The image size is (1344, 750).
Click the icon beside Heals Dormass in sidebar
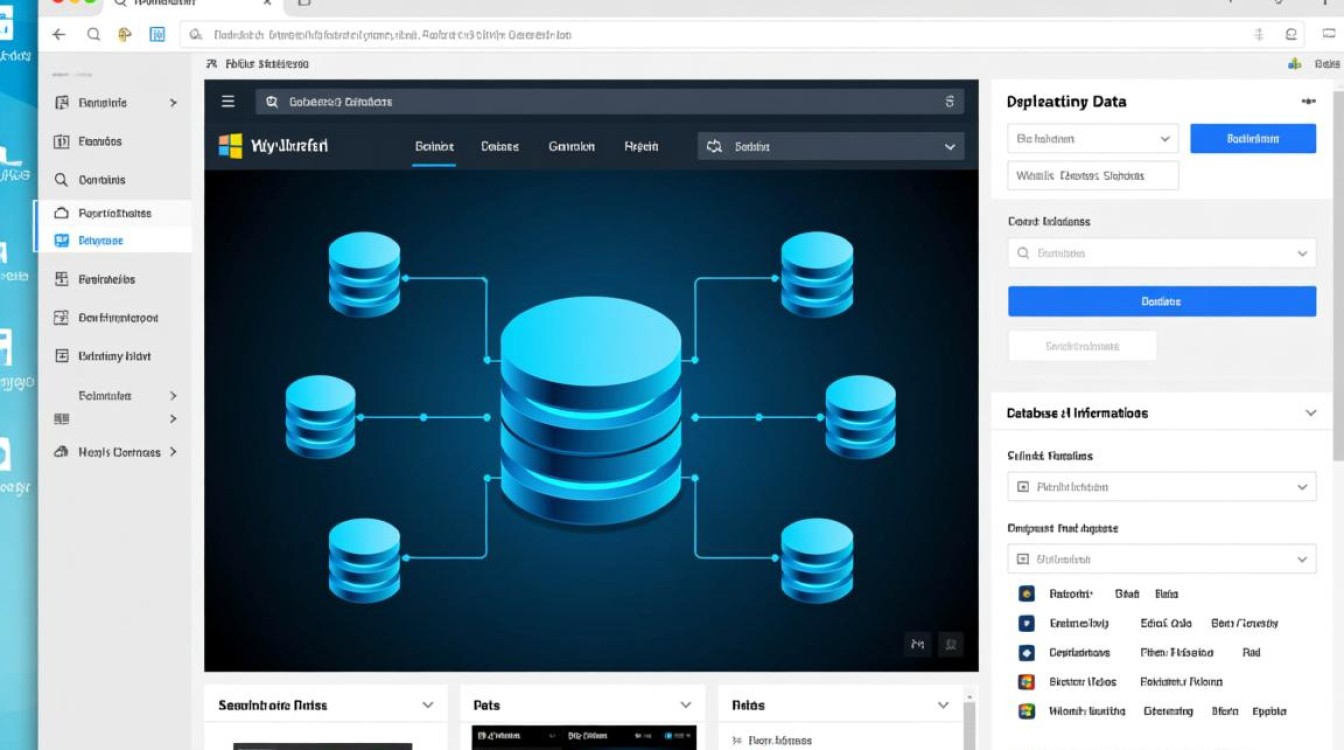click(61, 452)
